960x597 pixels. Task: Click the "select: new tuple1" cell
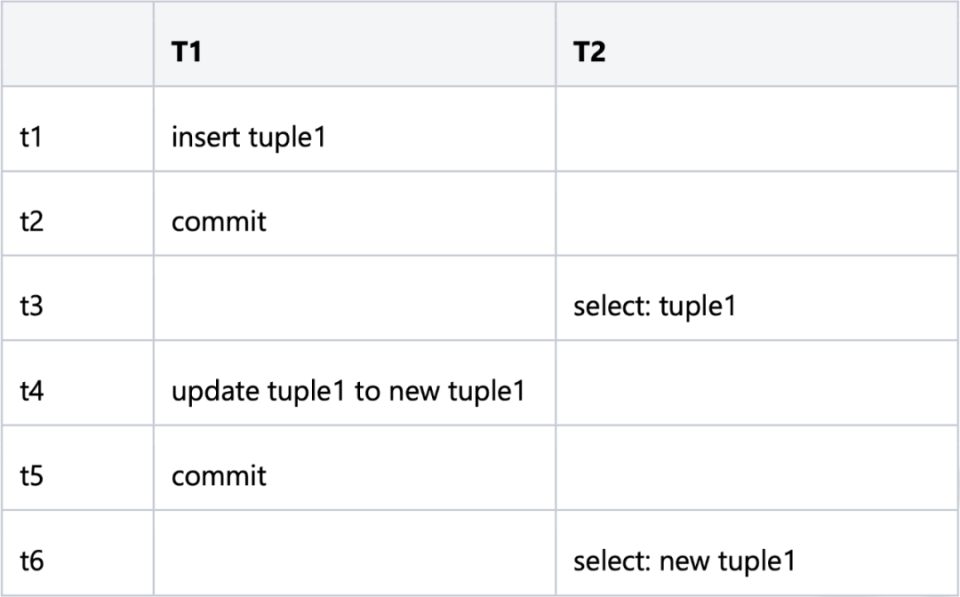684,561
